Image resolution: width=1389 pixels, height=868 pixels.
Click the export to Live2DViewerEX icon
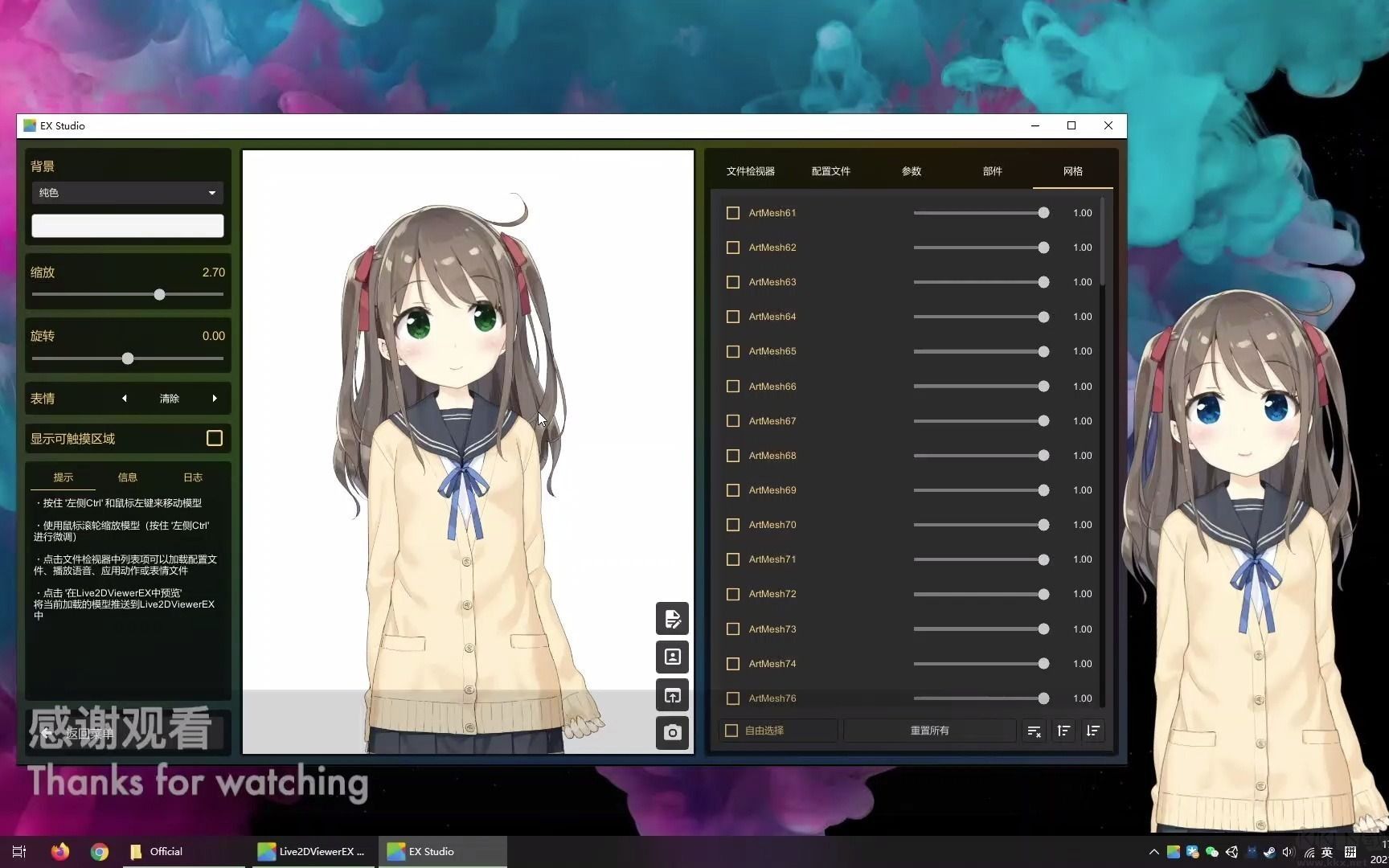(673, 694)
